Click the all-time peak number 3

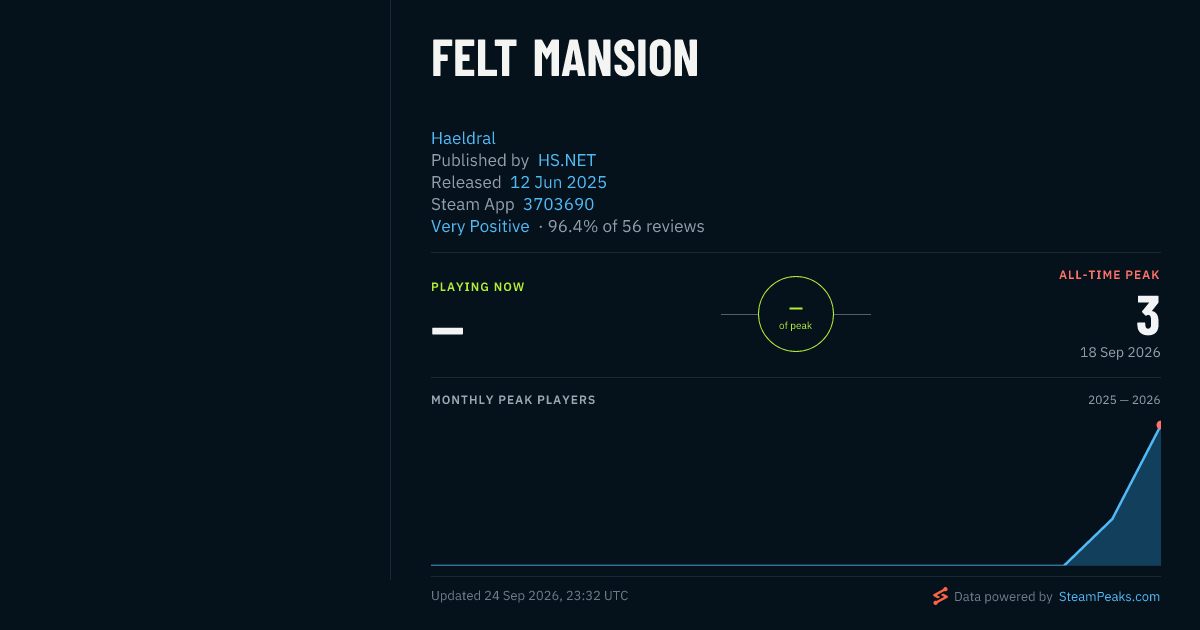1148,316
